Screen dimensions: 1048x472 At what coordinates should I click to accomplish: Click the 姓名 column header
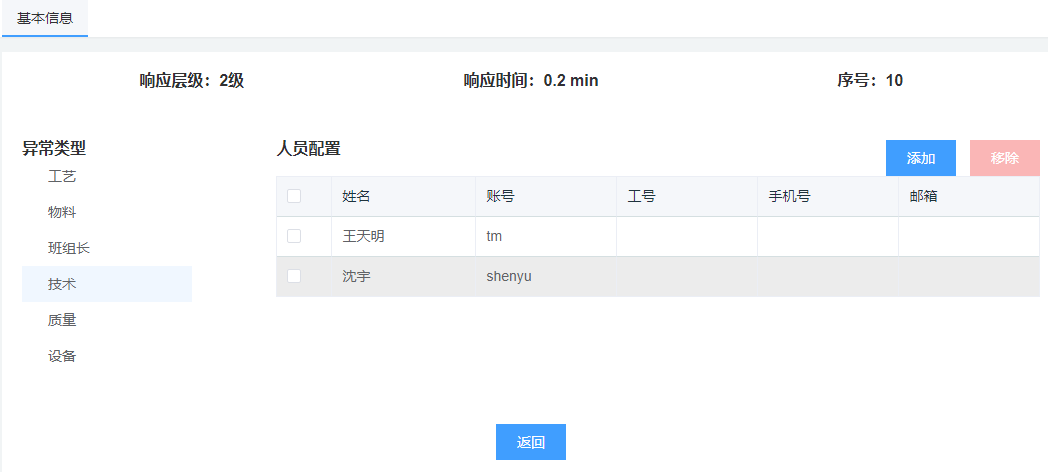click(356, 196)
